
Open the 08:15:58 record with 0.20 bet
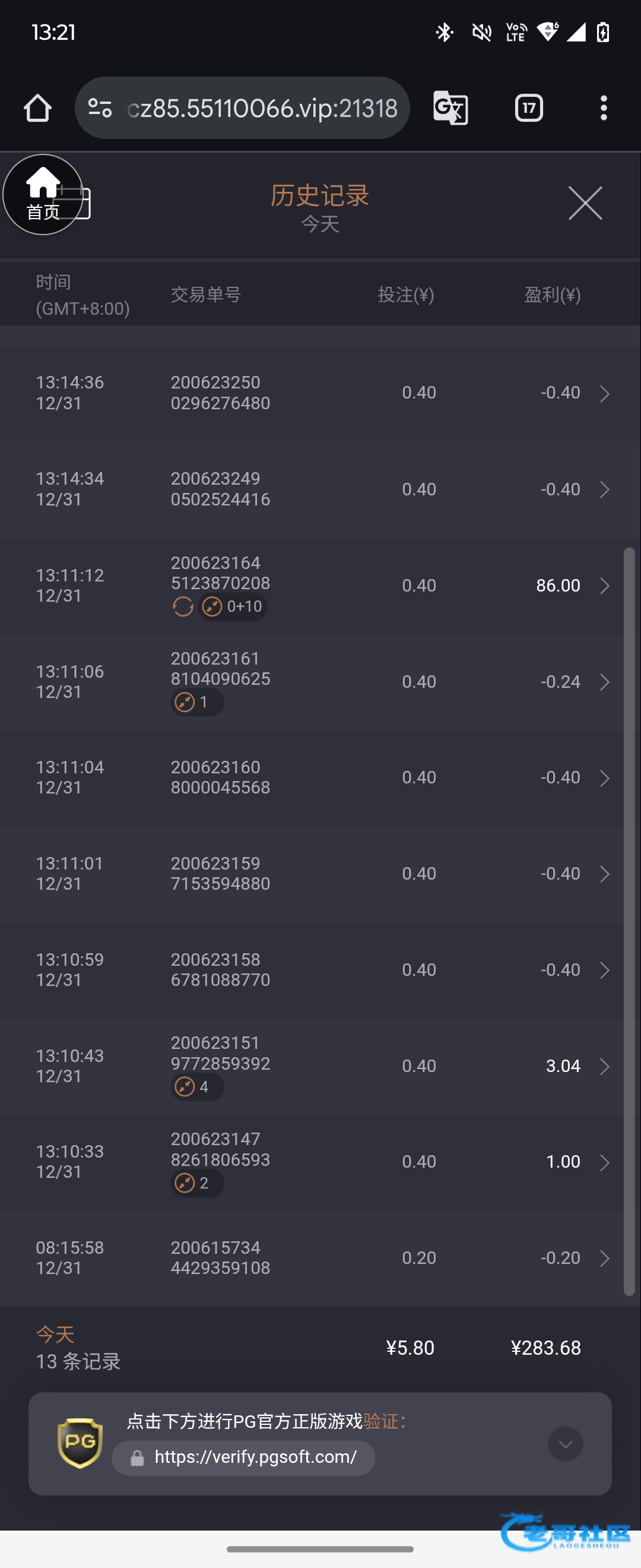coord(605,1258)
